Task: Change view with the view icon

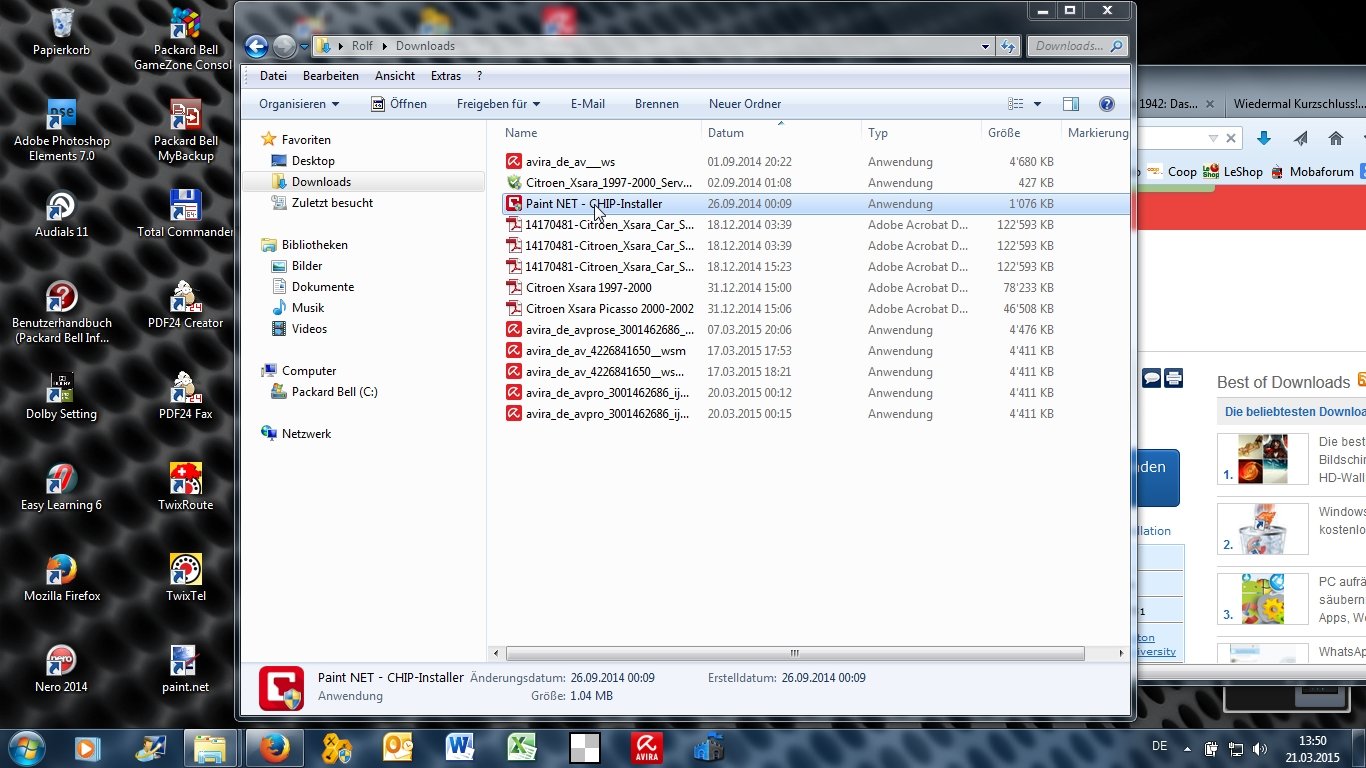Action: coord(1016,104)
